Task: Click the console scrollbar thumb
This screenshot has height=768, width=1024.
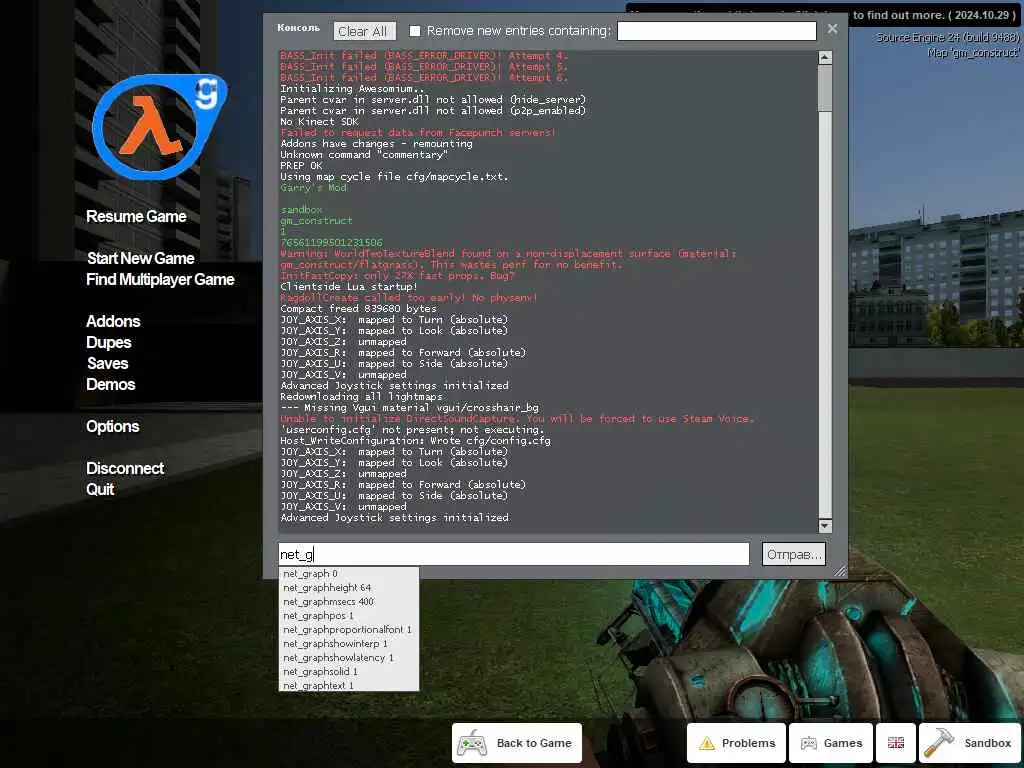Action: coord(825,88)
